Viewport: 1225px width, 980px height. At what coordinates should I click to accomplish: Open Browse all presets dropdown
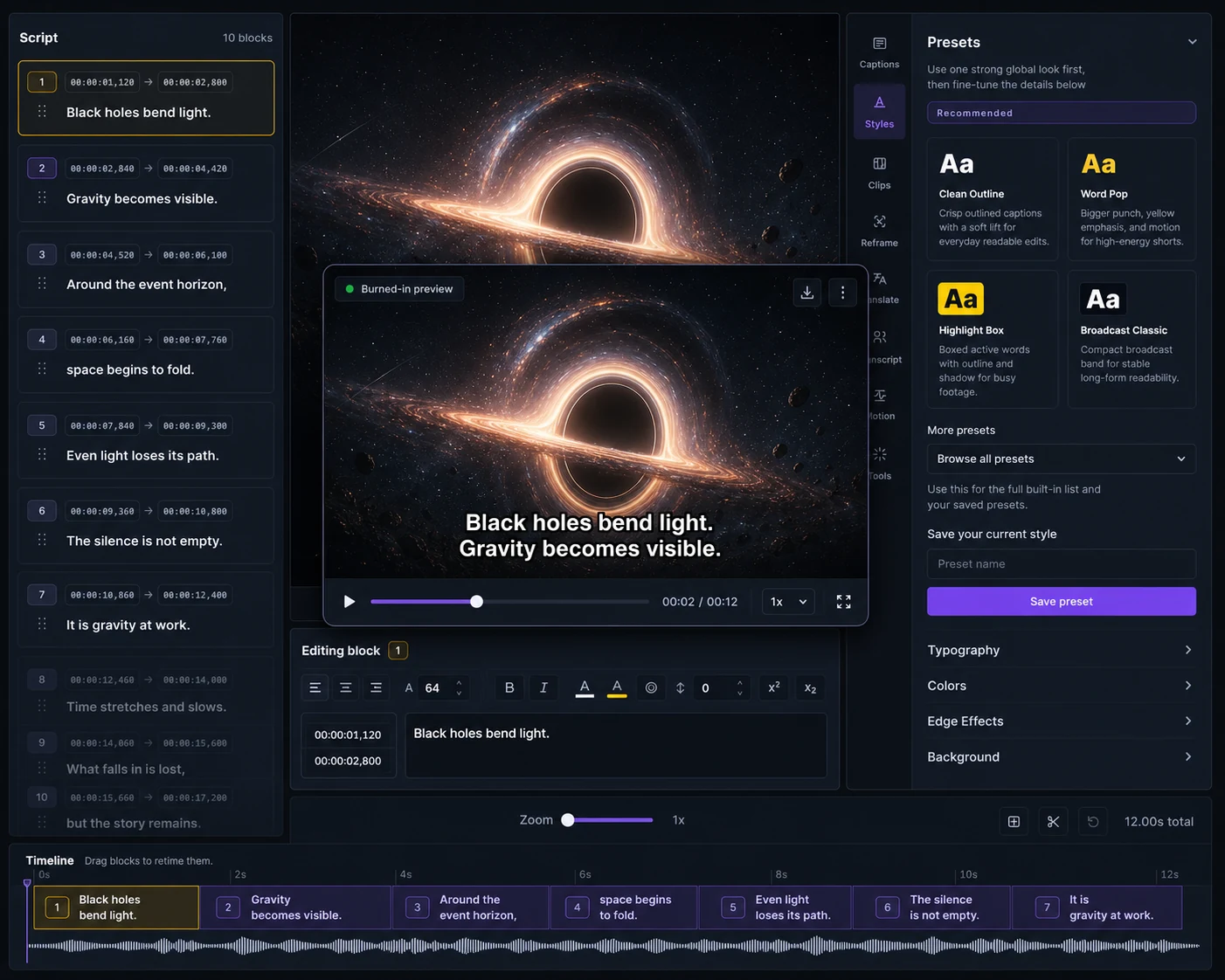pyautogui.click(x=1061, y=459)
